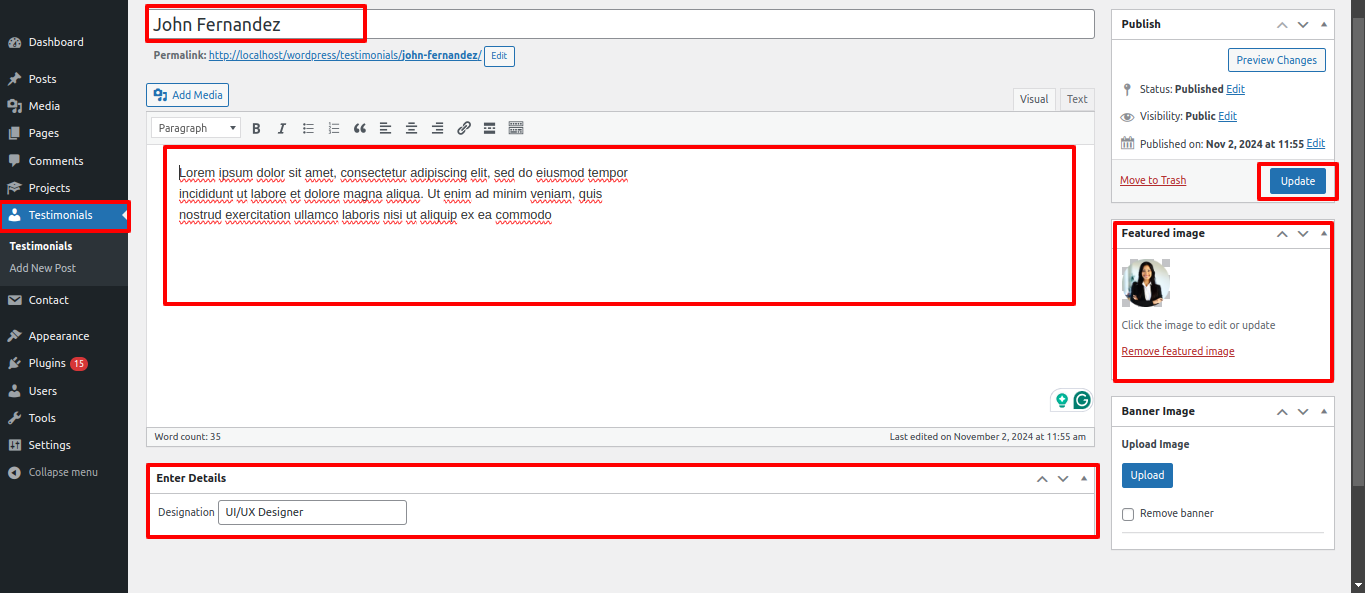Click the John Fernandez title field
Screen dimensions: 1365x593
621,24
